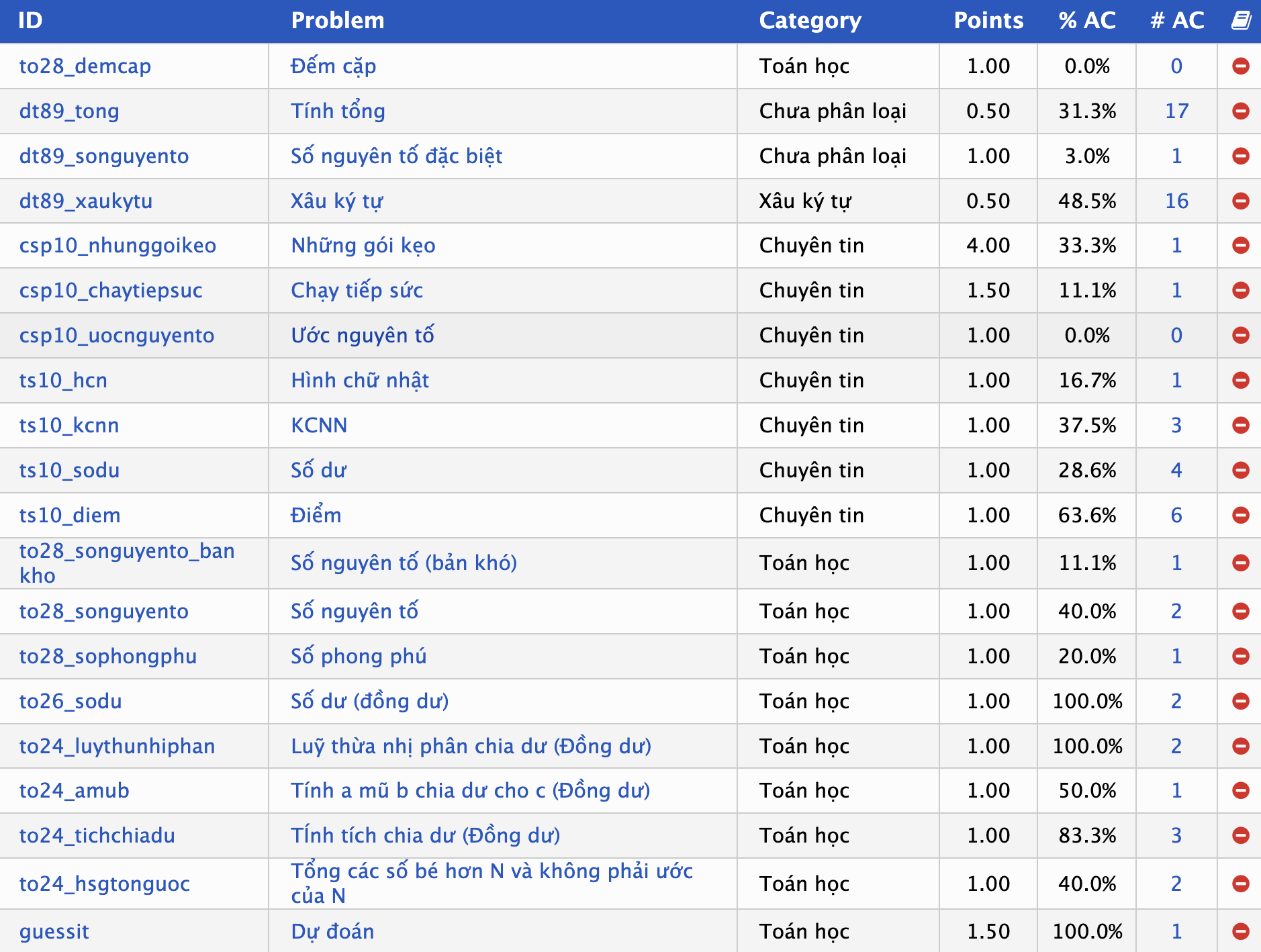The image size is (1261, 952).
Task: Sort by the % AC column header
Action: tap(1087, 21)
